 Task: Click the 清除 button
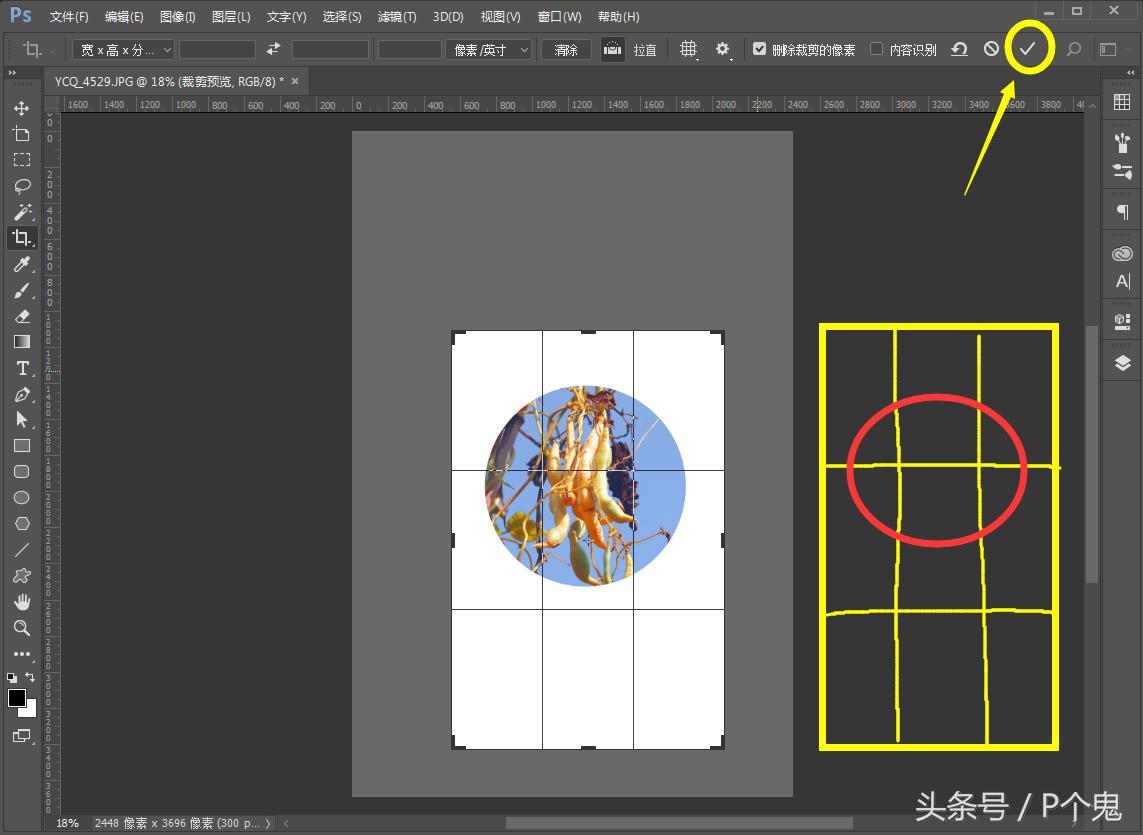tap(566, 49)
